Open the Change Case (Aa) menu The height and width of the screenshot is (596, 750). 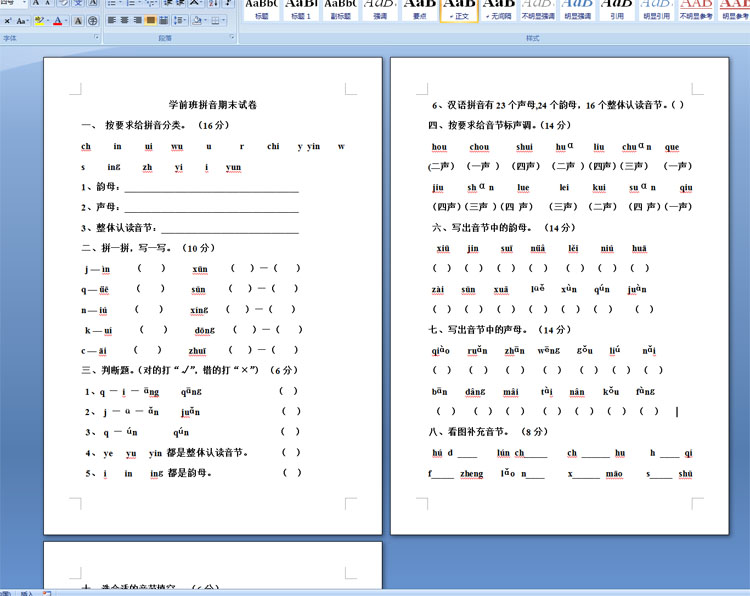click(22, 21)
